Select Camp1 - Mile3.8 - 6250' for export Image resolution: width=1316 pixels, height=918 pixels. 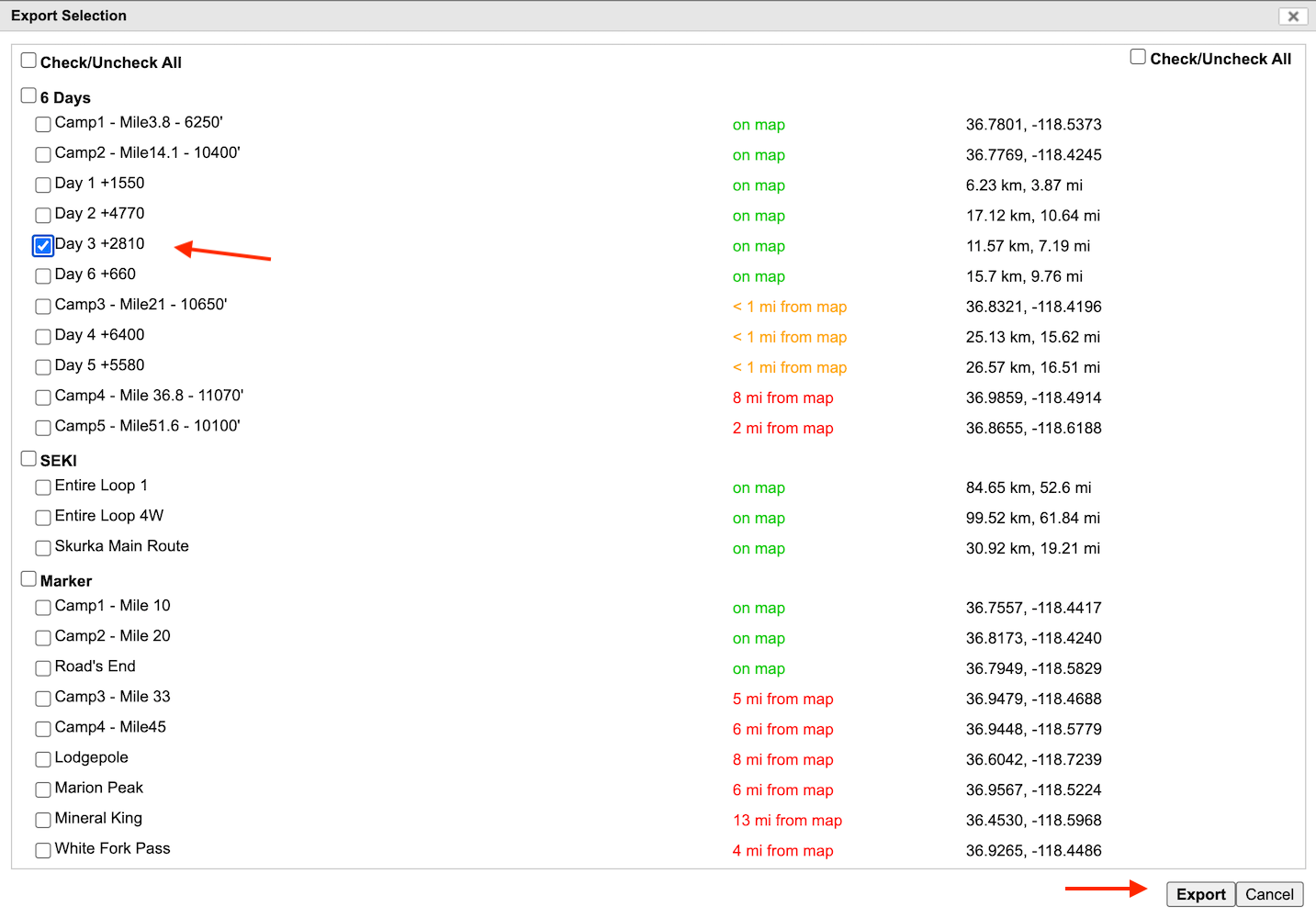click(x=42, y=124)
